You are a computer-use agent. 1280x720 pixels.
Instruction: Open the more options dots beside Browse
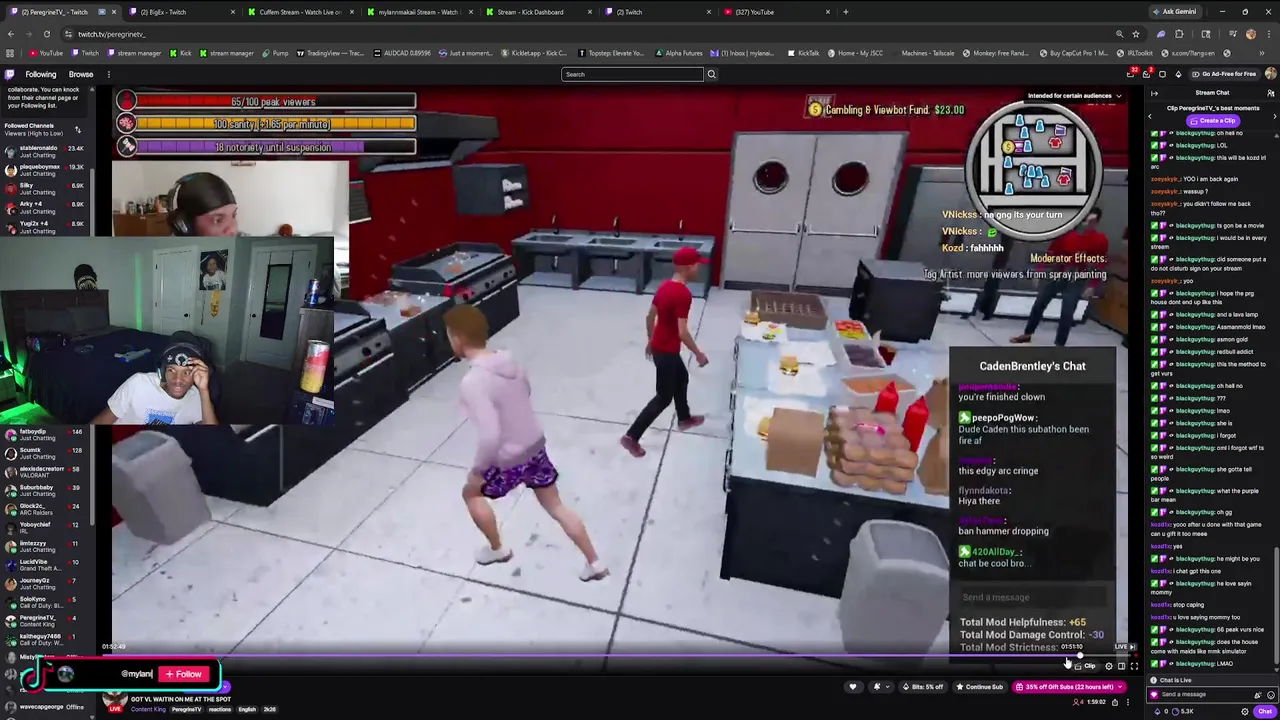[108, 74]
